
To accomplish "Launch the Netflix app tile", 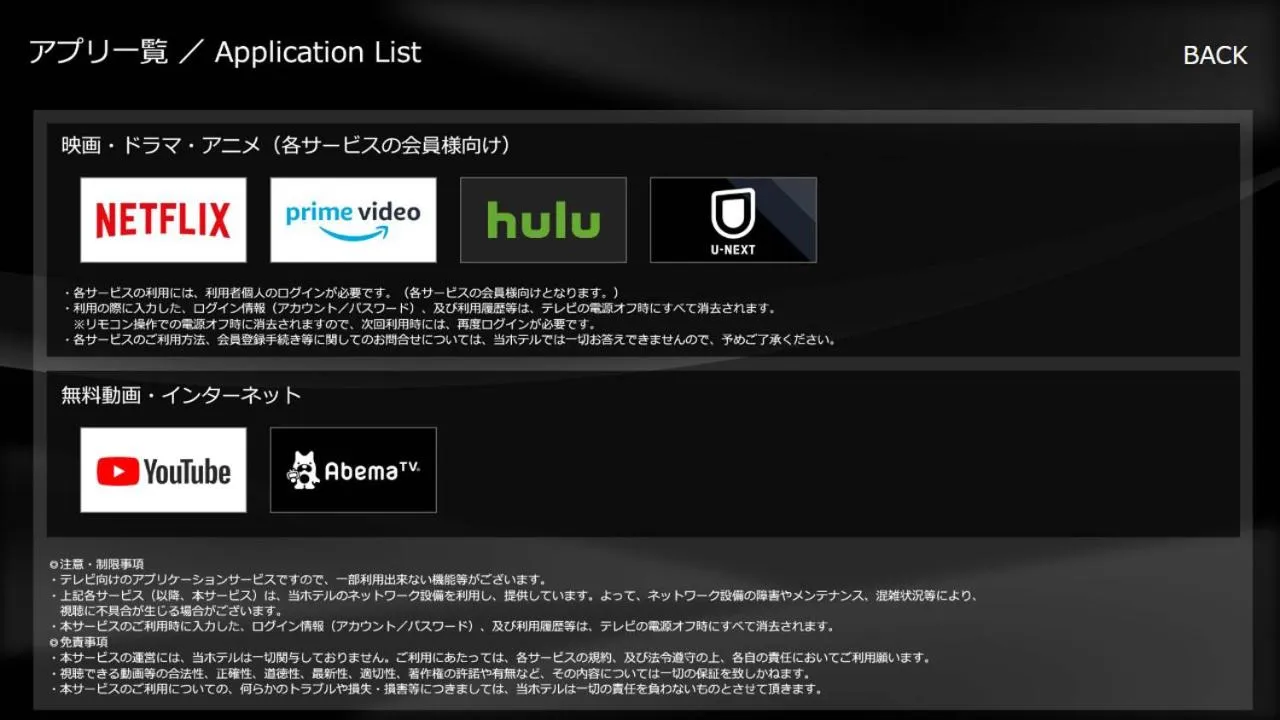I will point(163,220).
